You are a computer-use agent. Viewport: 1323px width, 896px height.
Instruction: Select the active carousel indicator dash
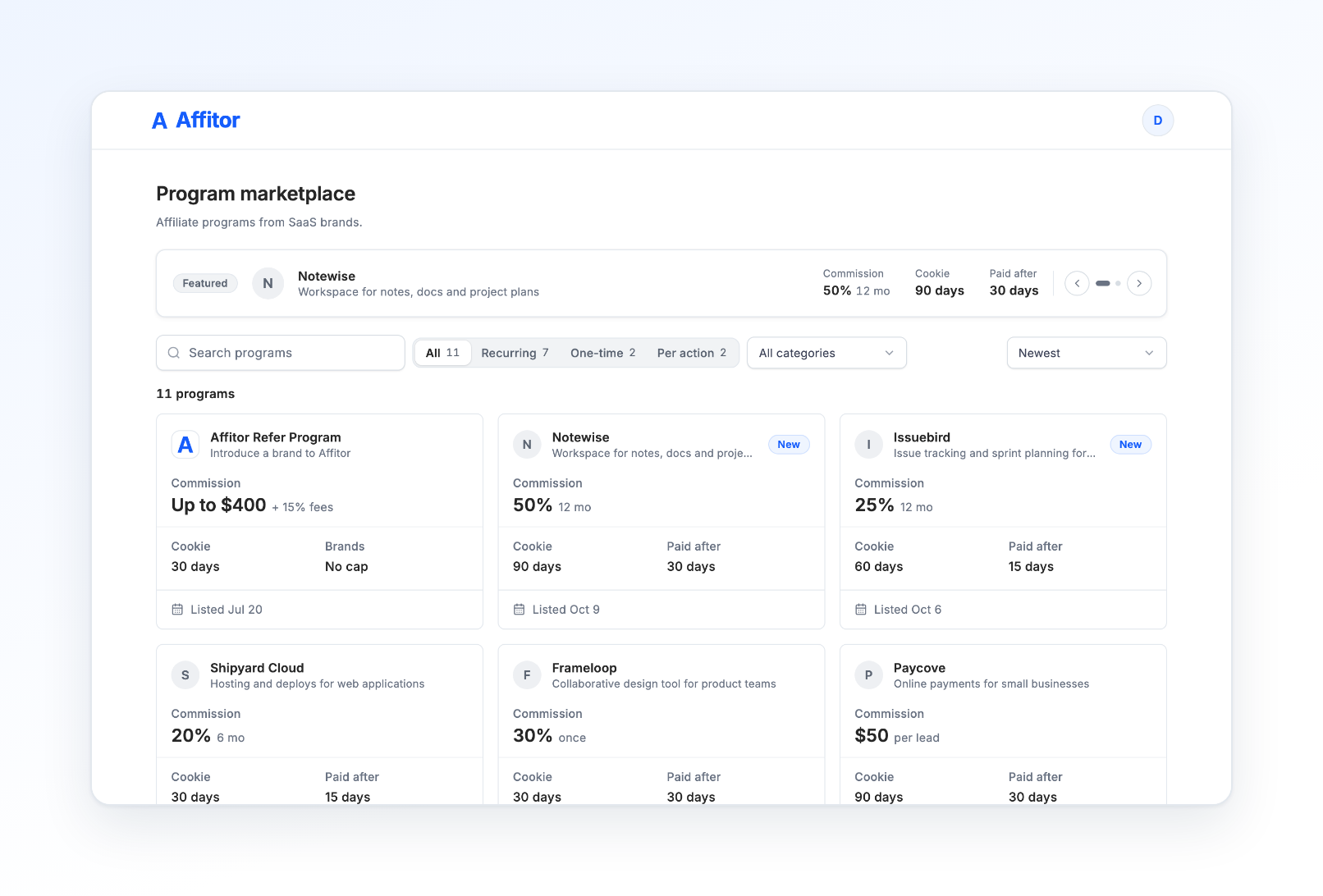(x=1103, y=283)
